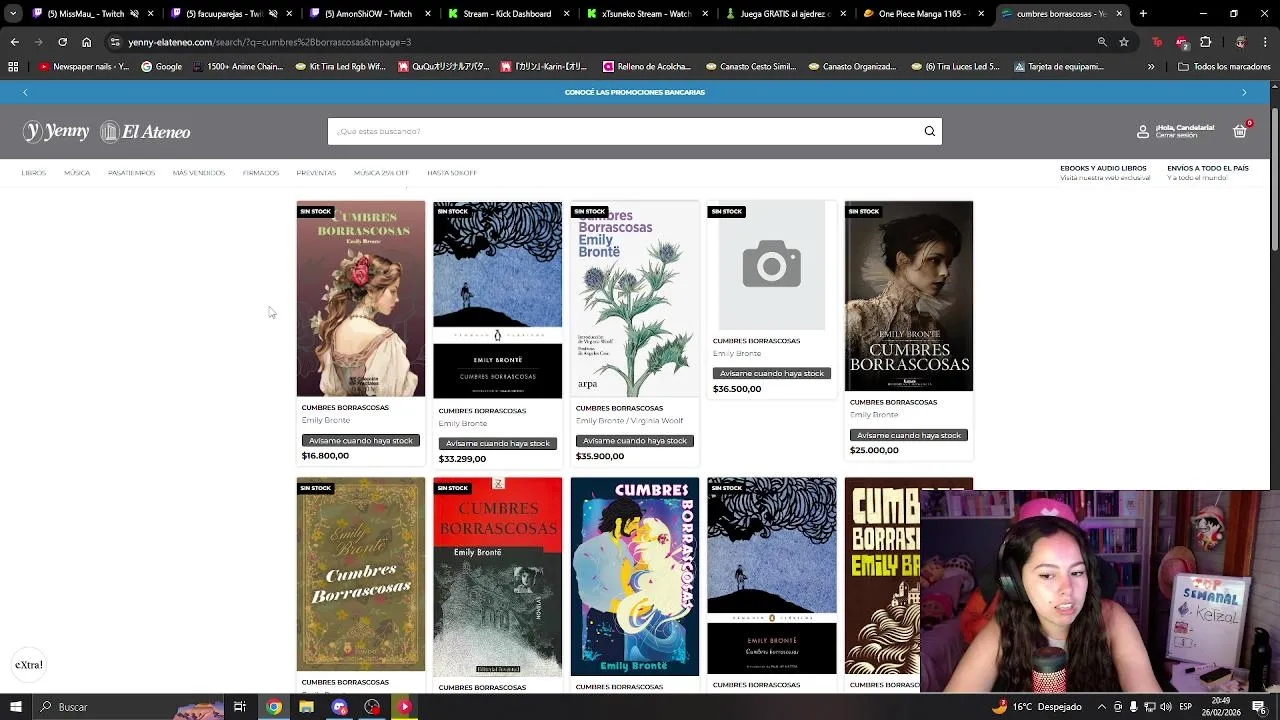Click the Cerrar sesión link
The width and height of the screenshot is (1280, 720).
tap(1176, 136)
